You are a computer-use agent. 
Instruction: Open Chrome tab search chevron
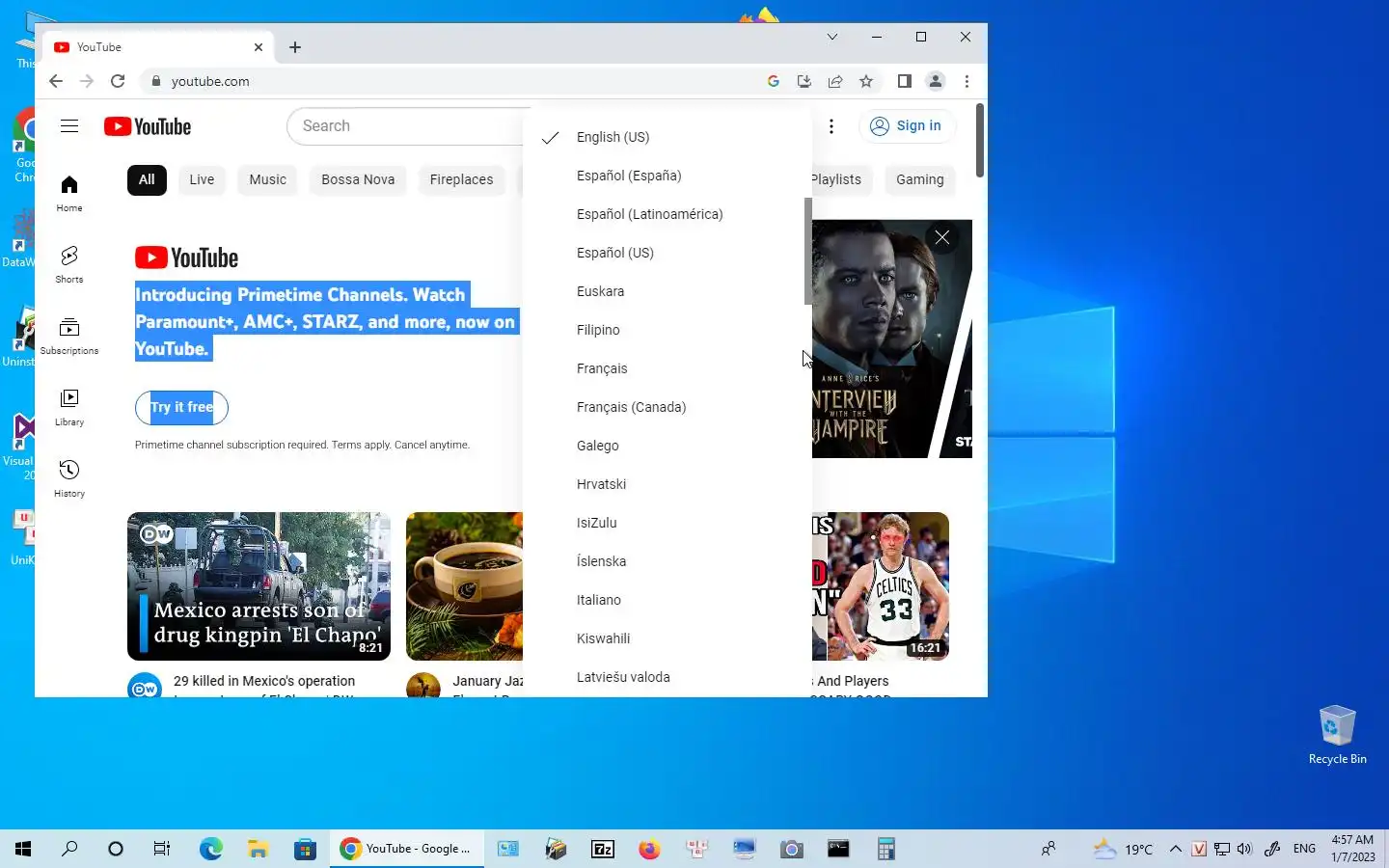click(832, 37)
